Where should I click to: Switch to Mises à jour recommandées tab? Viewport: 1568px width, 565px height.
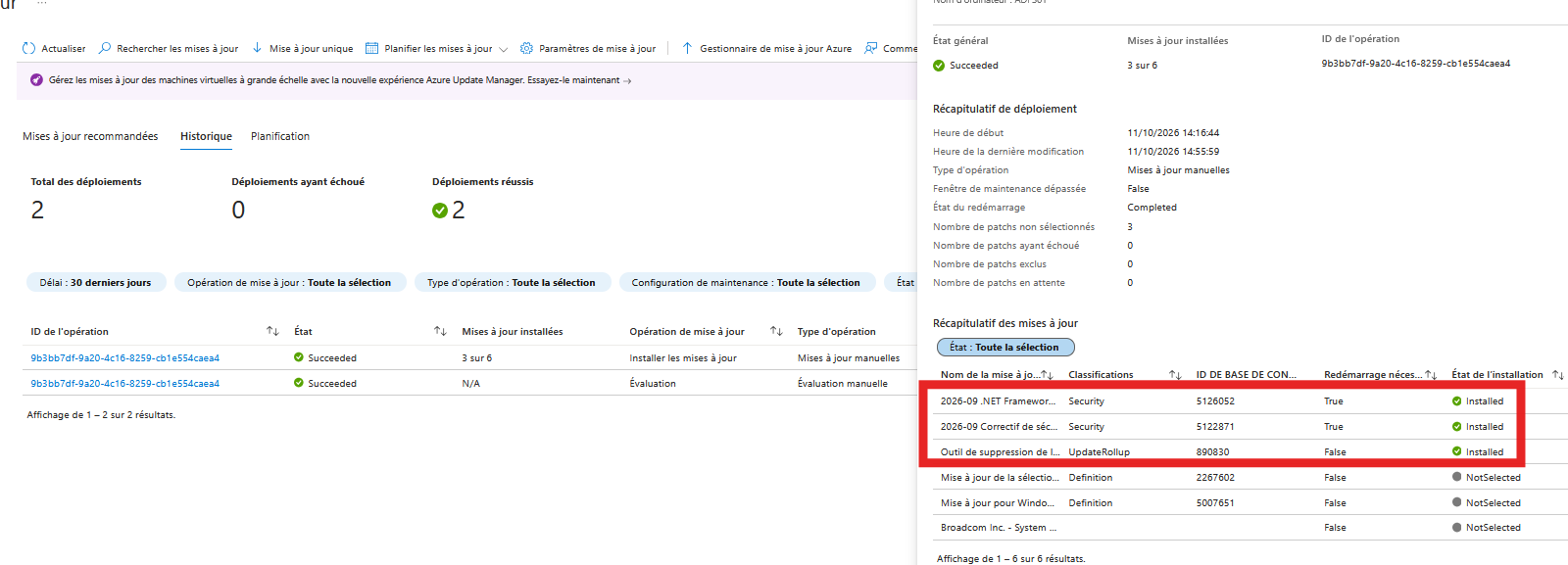pyautogui.click(x=90, y=136)
